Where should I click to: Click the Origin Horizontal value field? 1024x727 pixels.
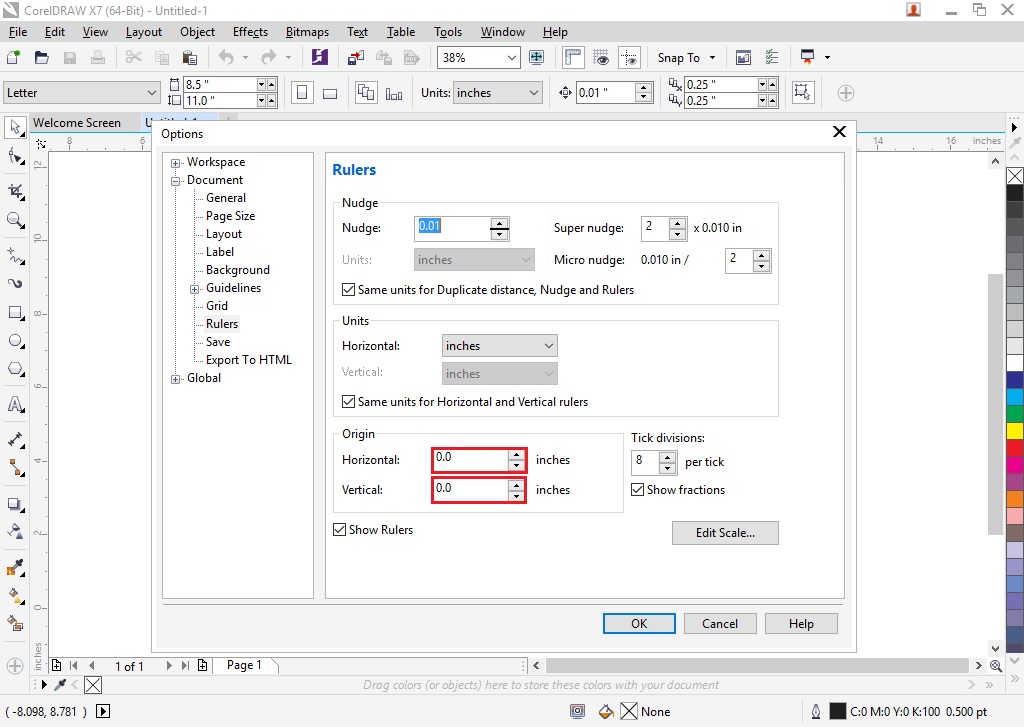point(471,460)
